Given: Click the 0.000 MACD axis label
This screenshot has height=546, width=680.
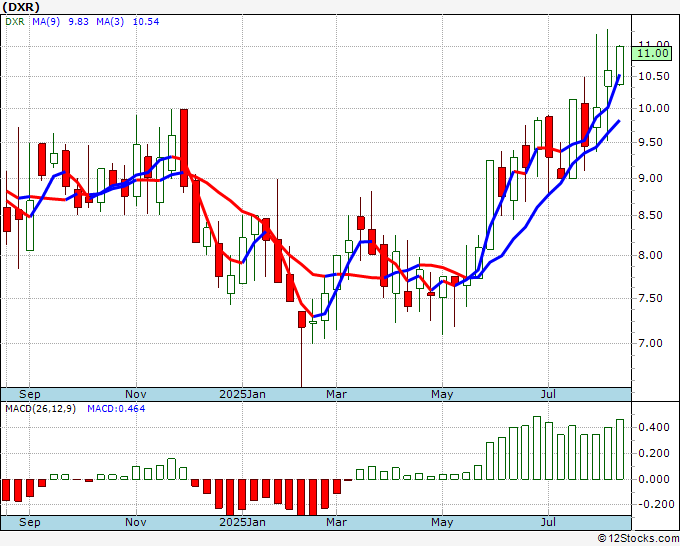Looking at the screenshot, I should point(654,479).
